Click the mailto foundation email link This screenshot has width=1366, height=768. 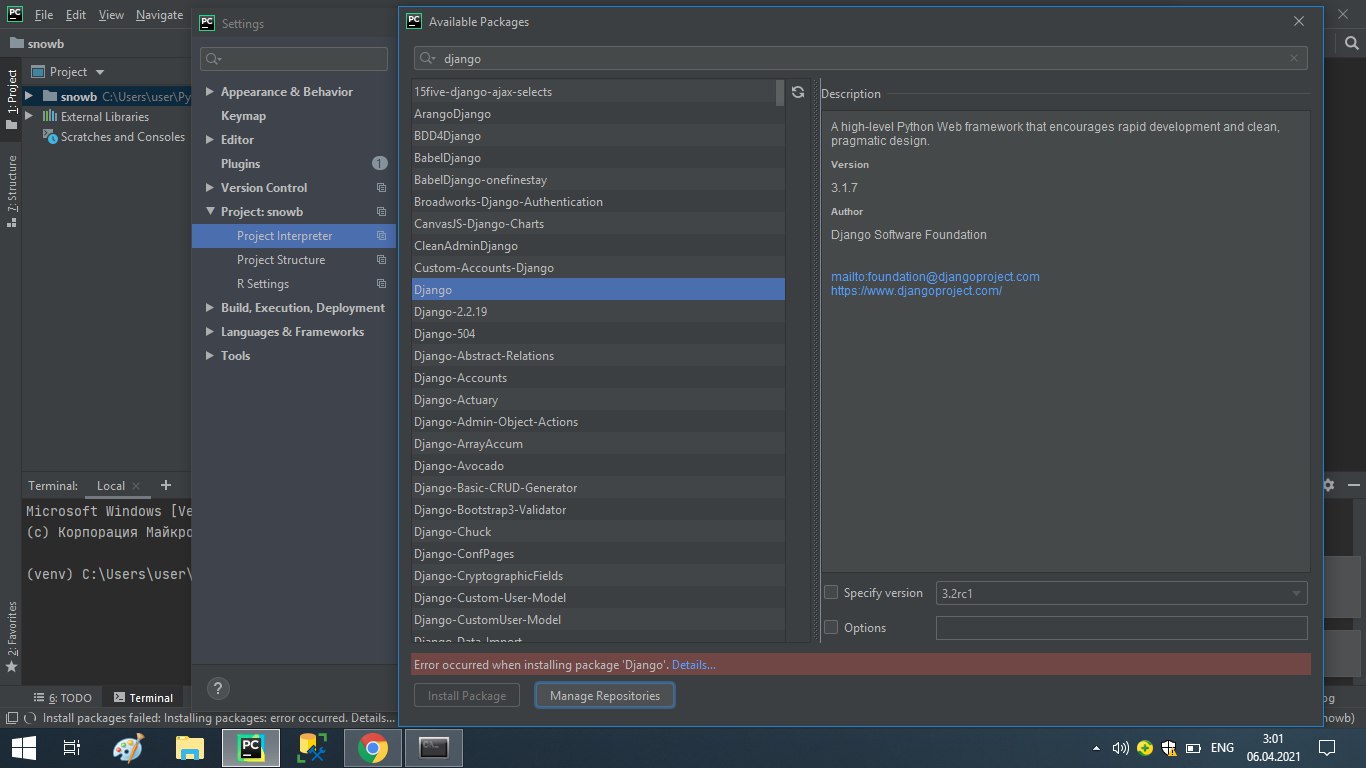[x=935, y=277]
